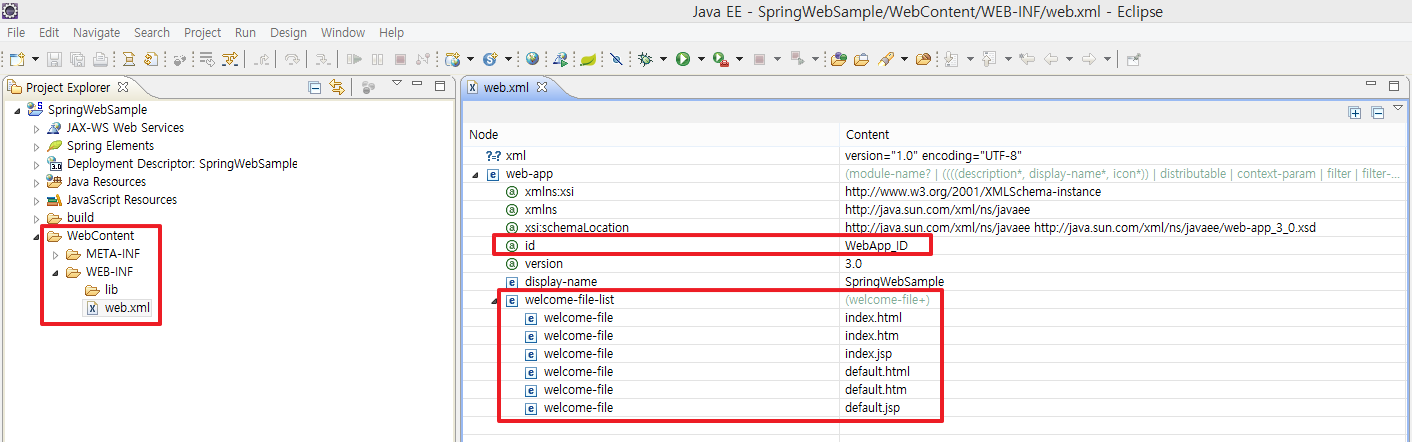Viewport: 1412px width, 442px height.
Task: Toggle the Pin Editor toolbar icon
Action: click(1133, 59)
